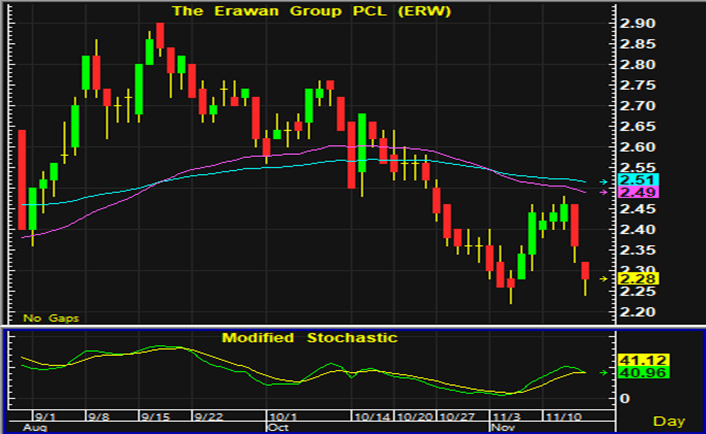Click the 2.90 level on the price axis
Viewport: 706px width, 434px height.
pos(635,23)
